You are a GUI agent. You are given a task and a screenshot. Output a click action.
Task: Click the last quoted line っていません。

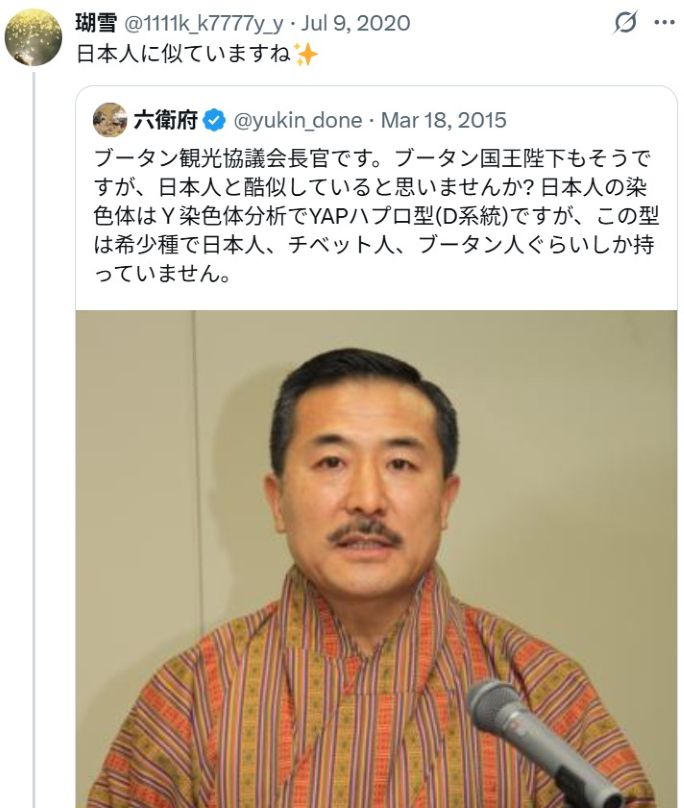click(x=162, y=273)
